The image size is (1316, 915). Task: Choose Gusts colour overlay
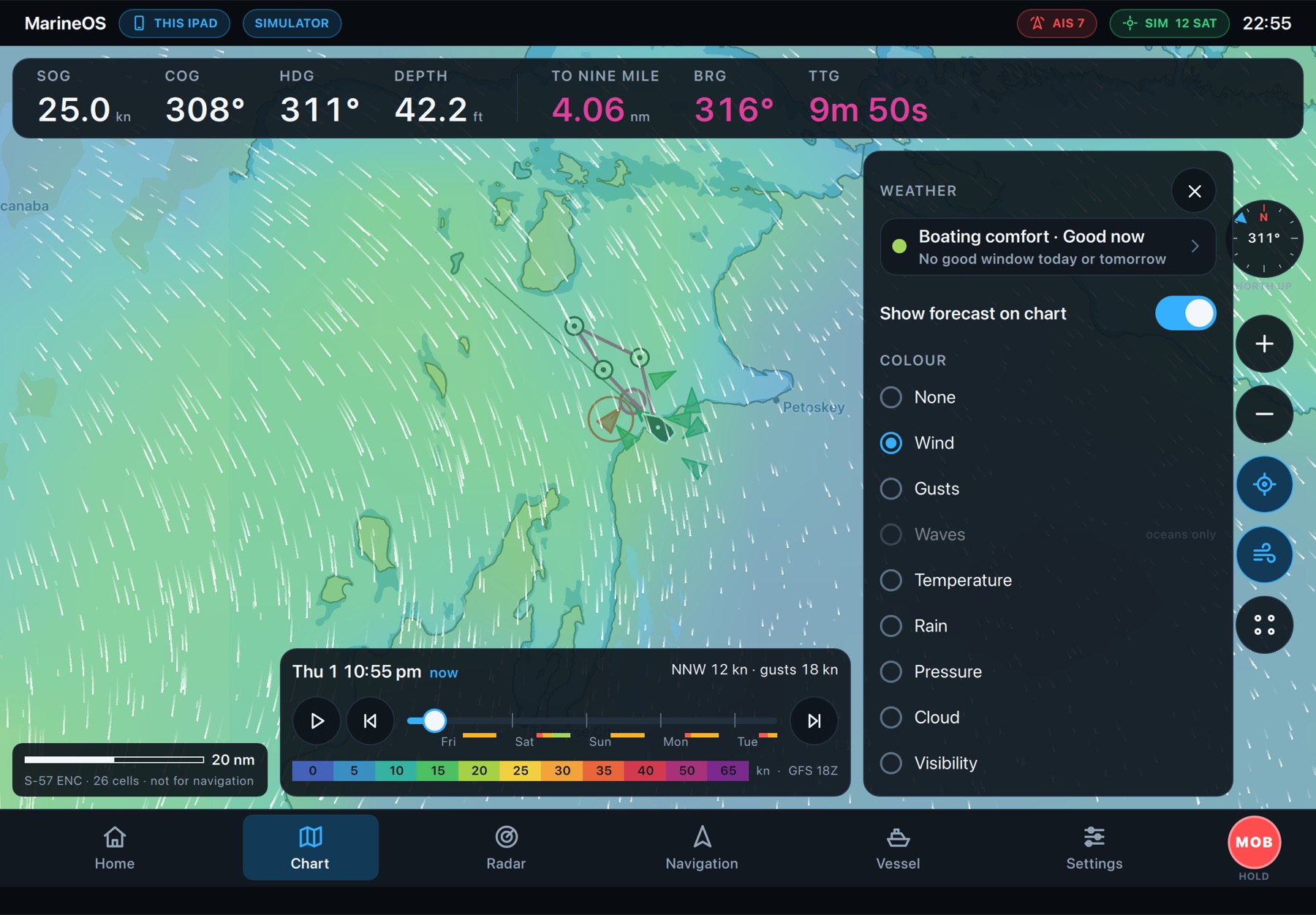[x=1048, y=489]
